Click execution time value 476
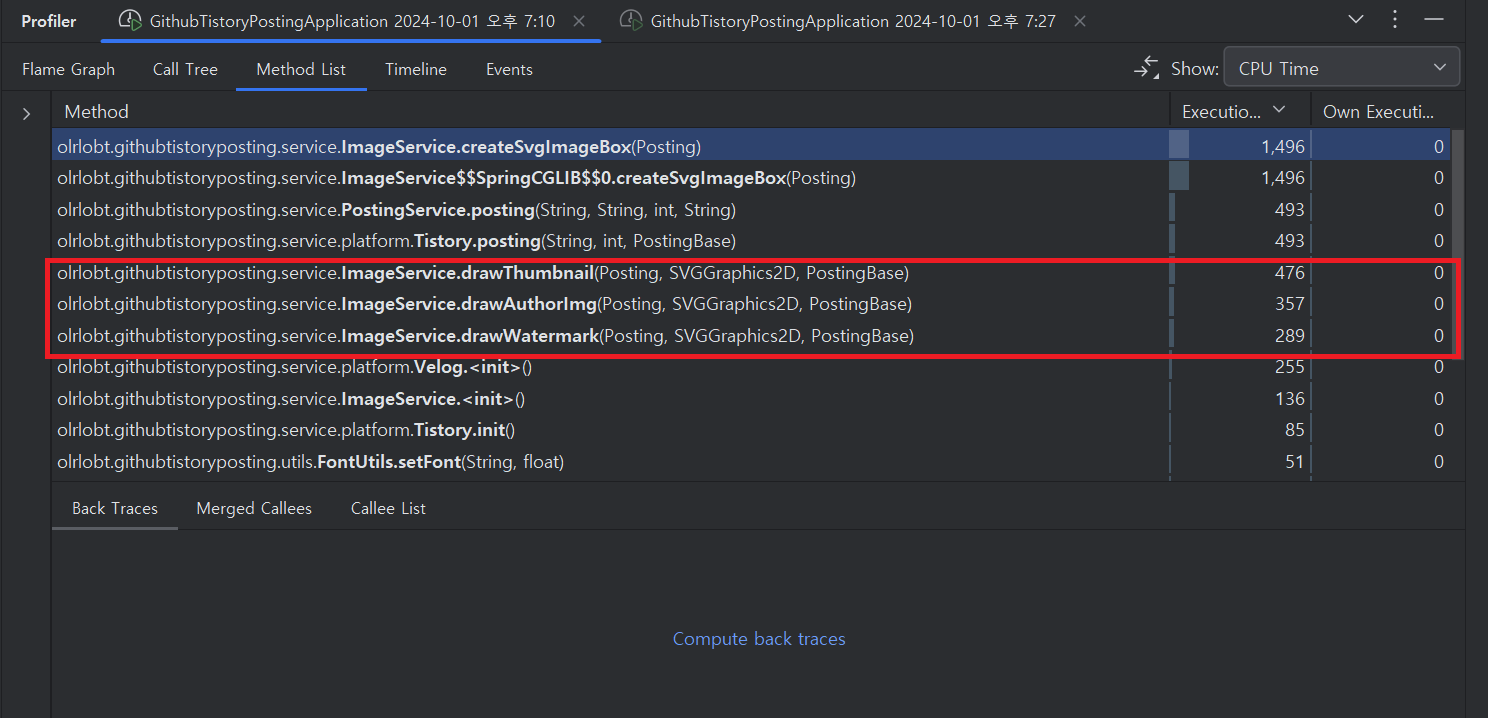The height and width of the screenshot is (718, 1488). pos(1289,273)
